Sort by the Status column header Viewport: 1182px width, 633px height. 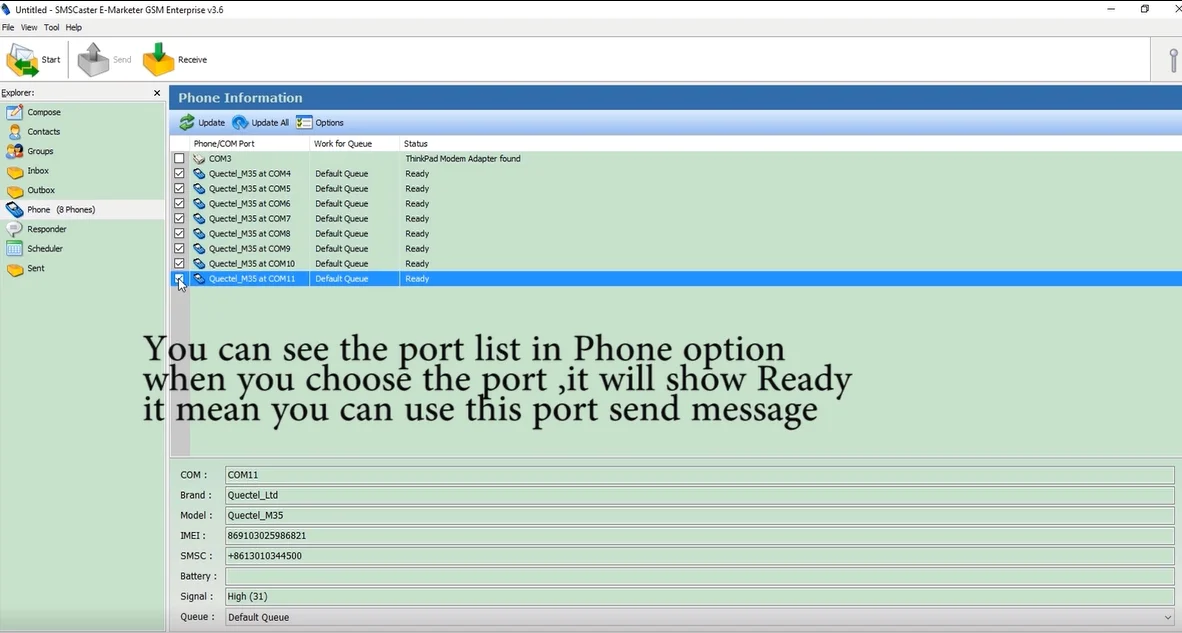tap(416, 144)
